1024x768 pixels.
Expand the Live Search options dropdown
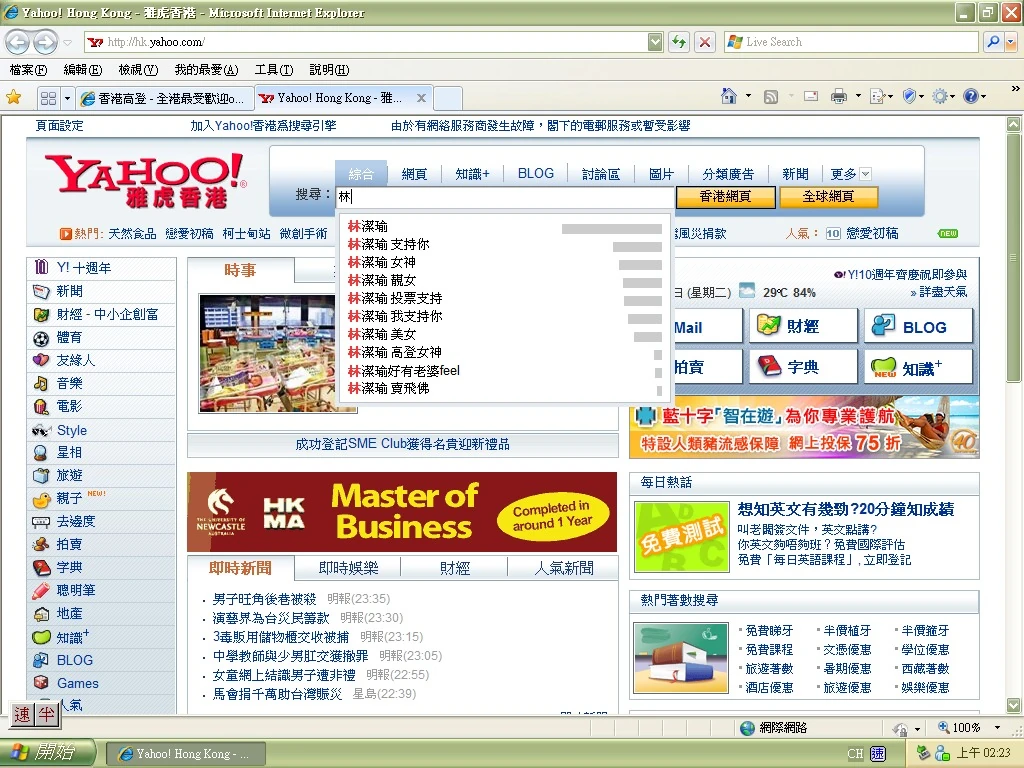tap(1010, 42)
